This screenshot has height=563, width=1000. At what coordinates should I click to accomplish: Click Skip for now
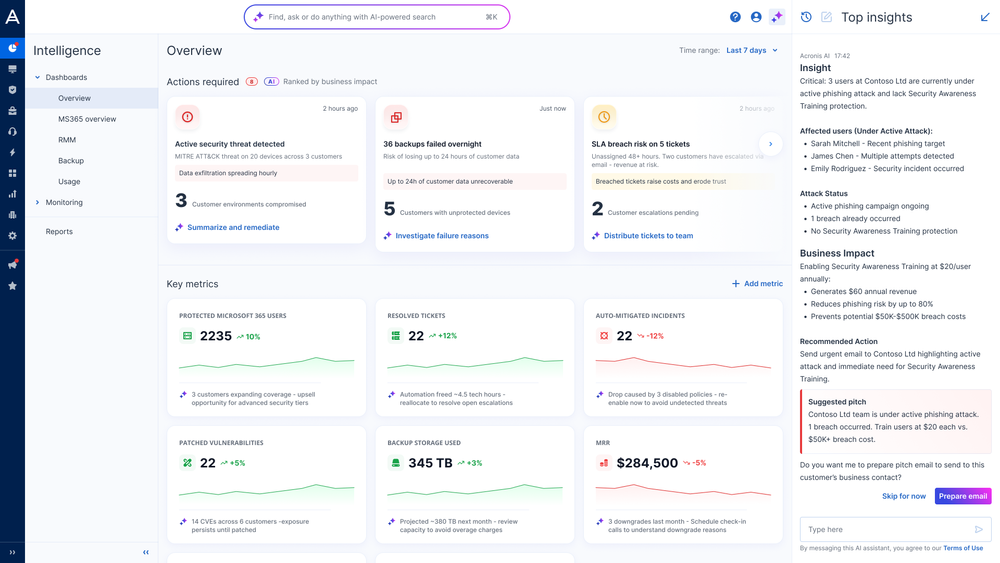point(904,496)
